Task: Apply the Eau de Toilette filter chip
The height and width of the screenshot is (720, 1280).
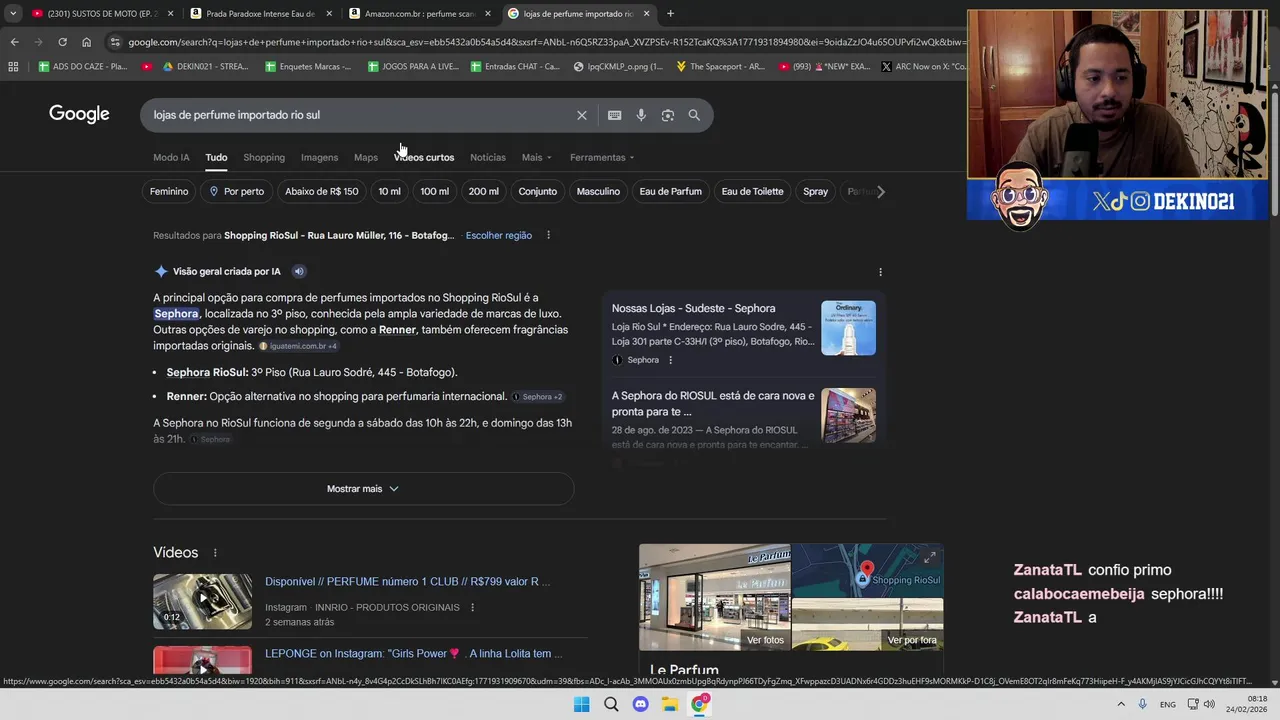Action: [x=752, y=191]
